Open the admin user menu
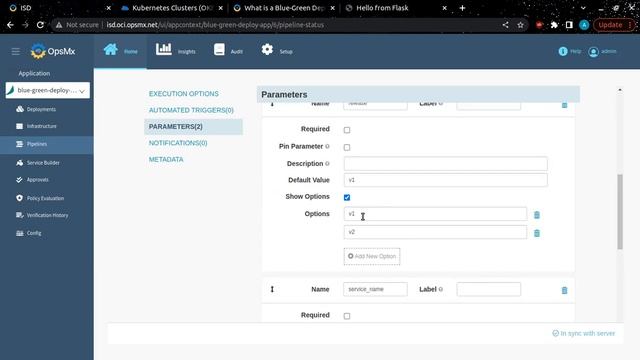640x360 pixels. pyautogui.click(x=602, y=51)
